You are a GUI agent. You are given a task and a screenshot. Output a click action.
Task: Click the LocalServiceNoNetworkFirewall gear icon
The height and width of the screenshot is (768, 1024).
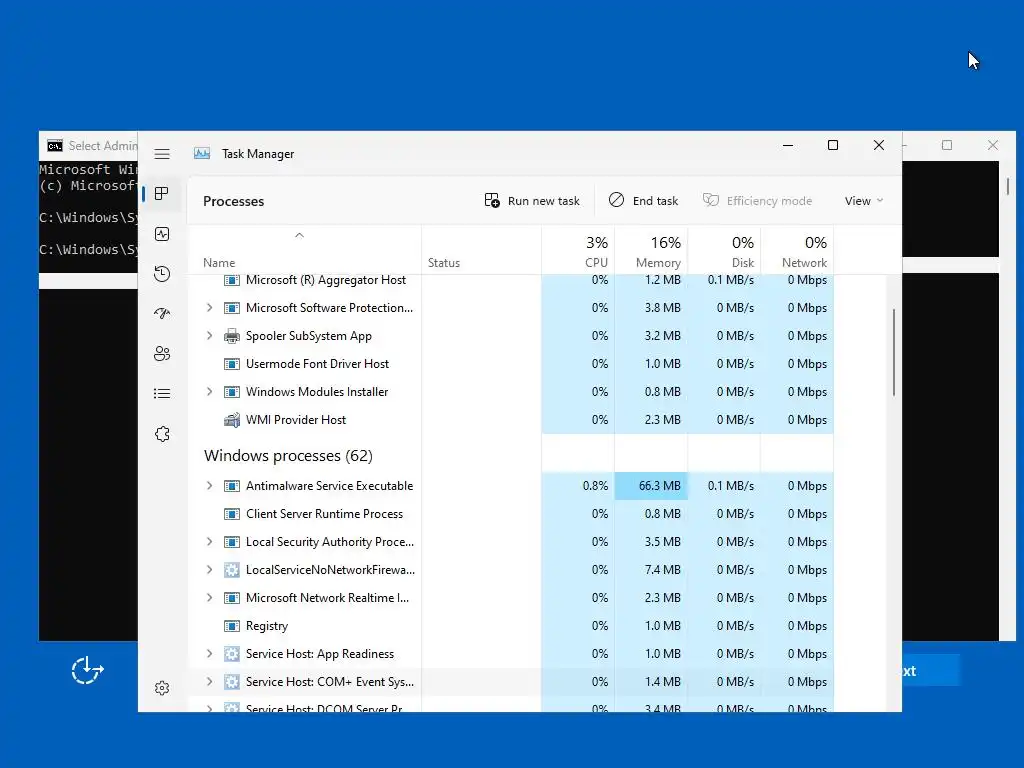[x=232, y=570]
